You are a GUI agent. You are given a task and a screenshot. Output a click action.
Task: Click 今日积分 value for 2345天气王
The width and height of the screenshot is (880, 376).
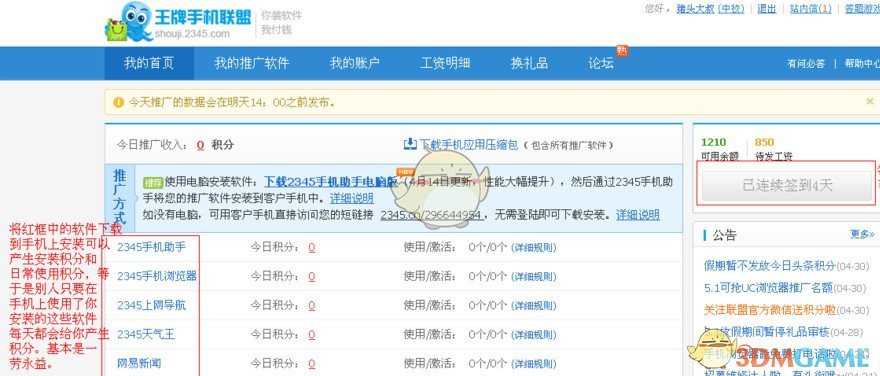tap(311, 335)
